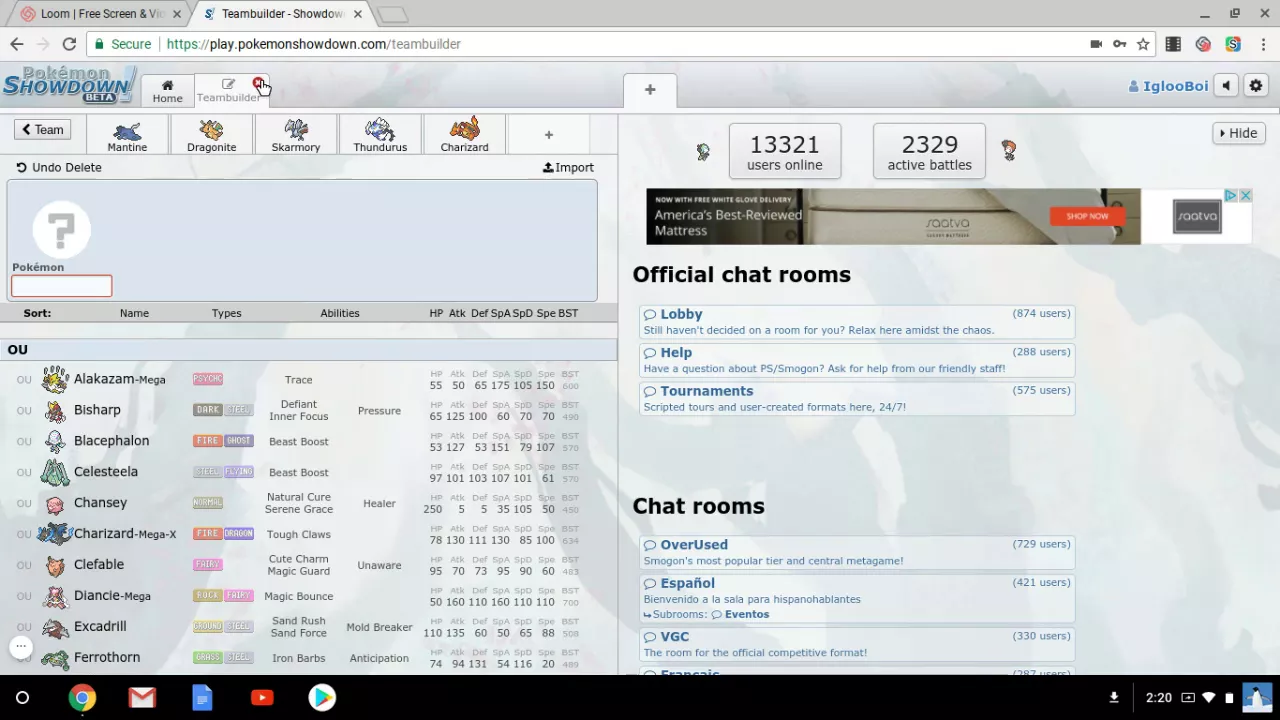
Task: Select Charizard team slot
Action: point(464,135)
